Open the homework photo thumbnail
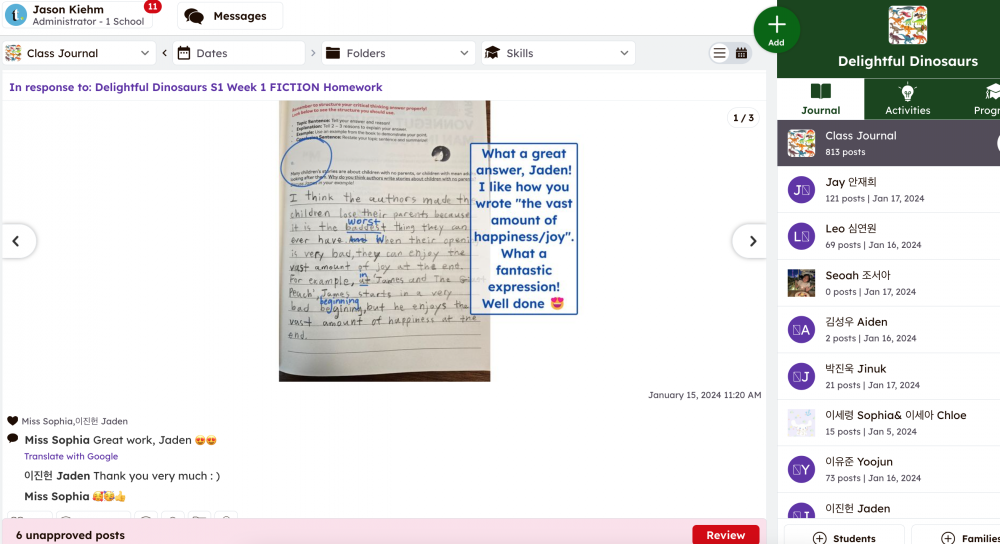Viewport: 1000px width, 544px height. (385, 241)
